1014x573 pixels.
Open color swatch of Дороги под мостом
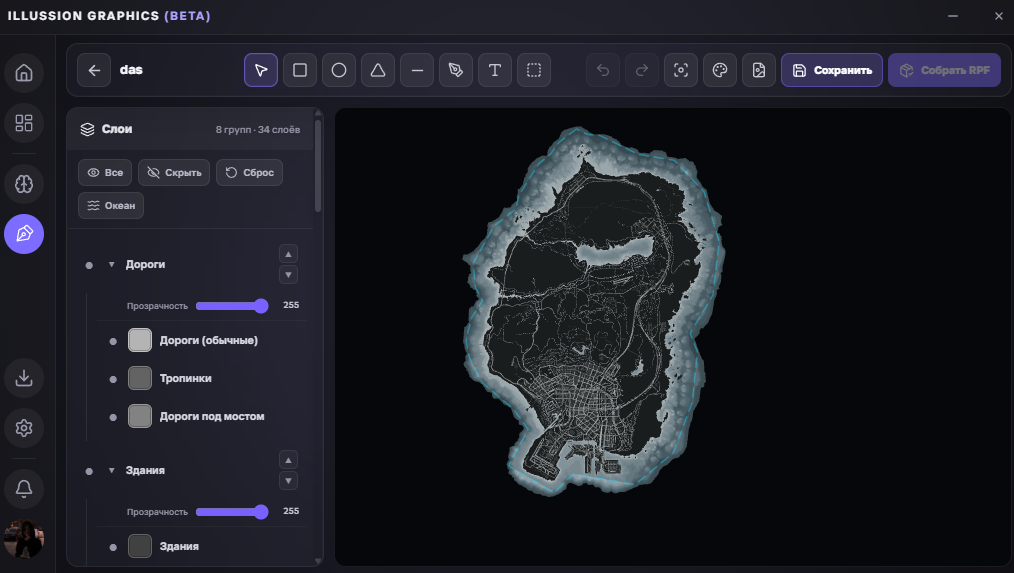point(140,416)
